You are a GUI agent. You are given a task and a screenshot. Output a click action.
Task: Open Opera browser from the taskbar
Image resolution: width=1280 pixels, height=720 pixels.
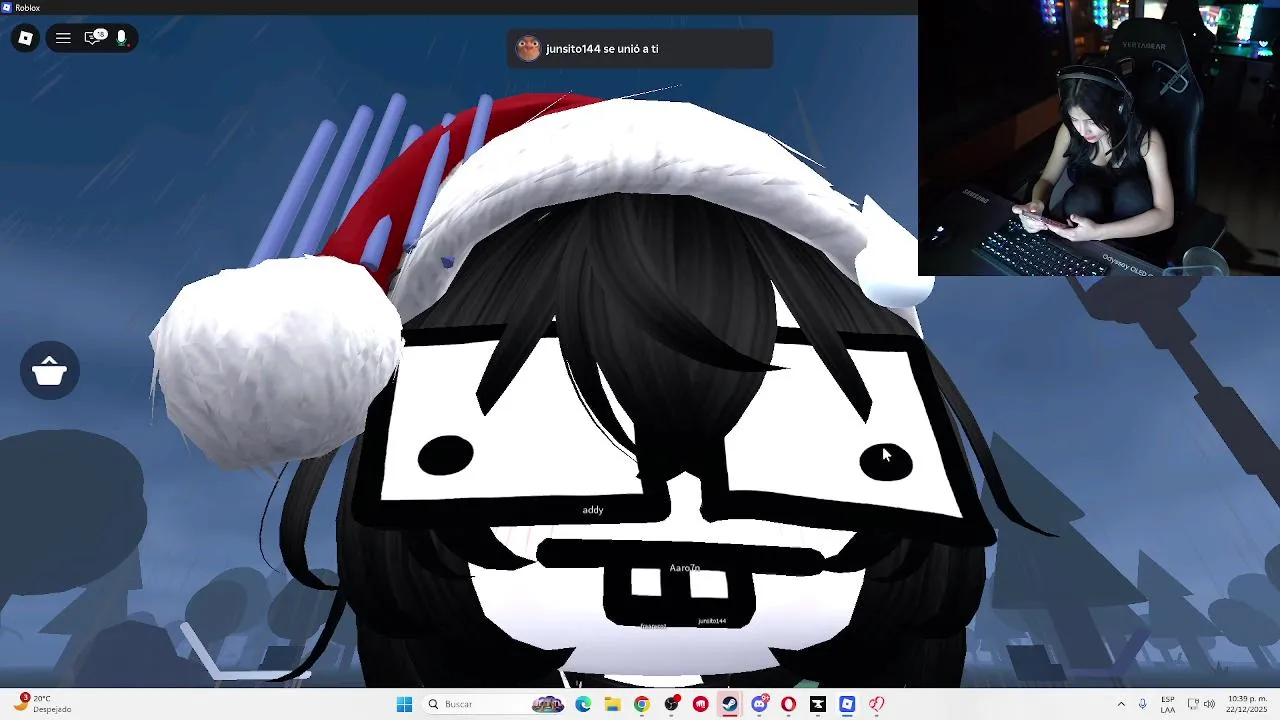coord(788,704)
